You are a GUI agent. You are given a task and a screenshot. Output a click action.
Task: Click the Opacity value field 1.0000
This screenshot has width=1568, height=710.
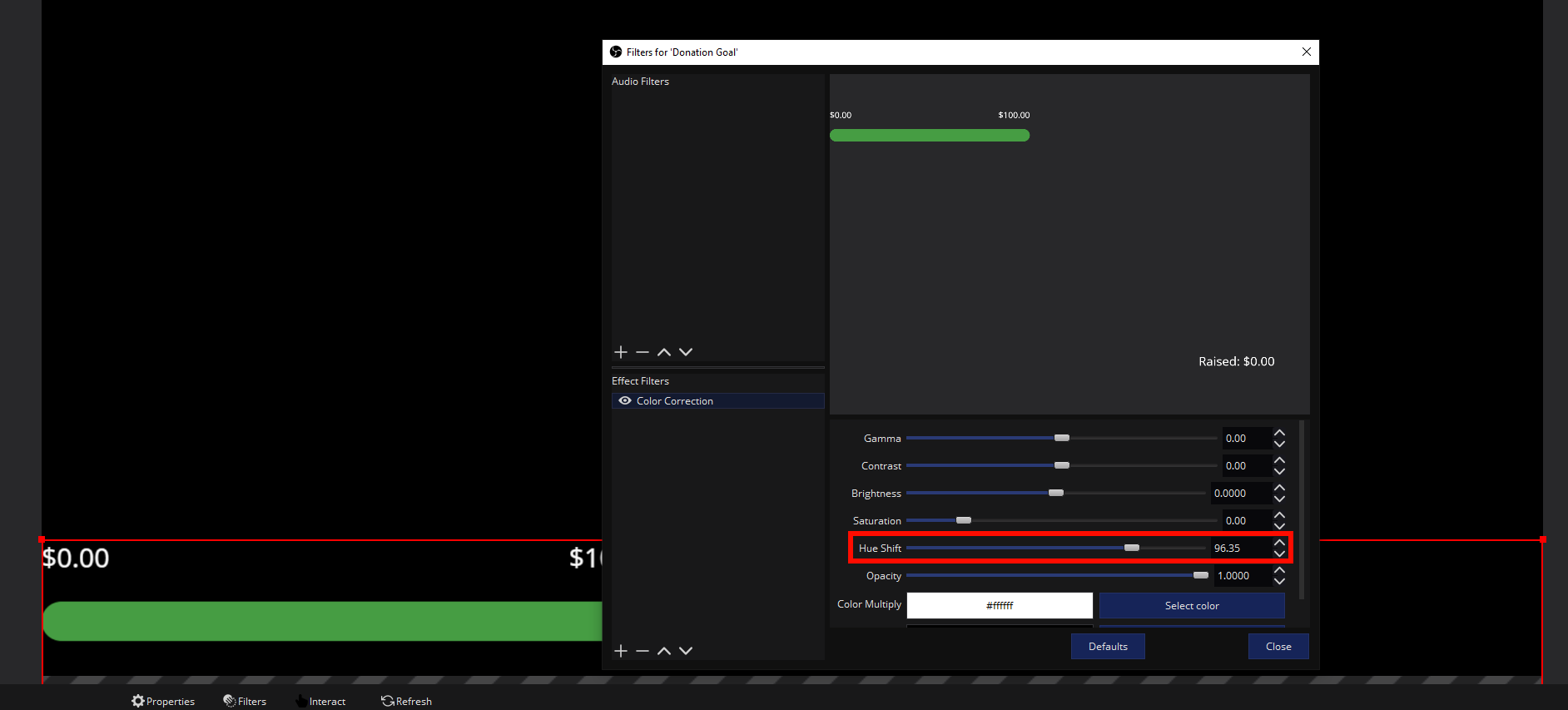(1243, 575)
